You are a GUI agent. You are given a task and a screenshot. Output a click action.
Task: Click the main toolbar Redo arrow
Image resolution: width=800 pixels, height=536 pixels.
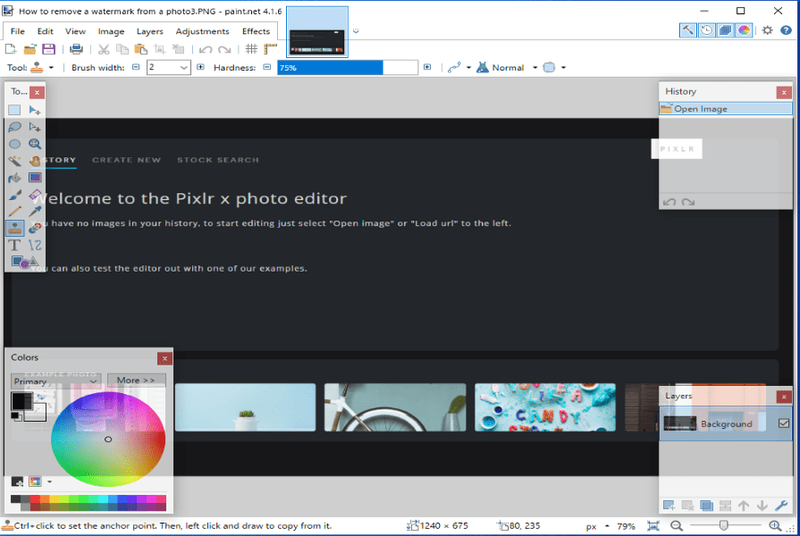[x=224, y=49]
